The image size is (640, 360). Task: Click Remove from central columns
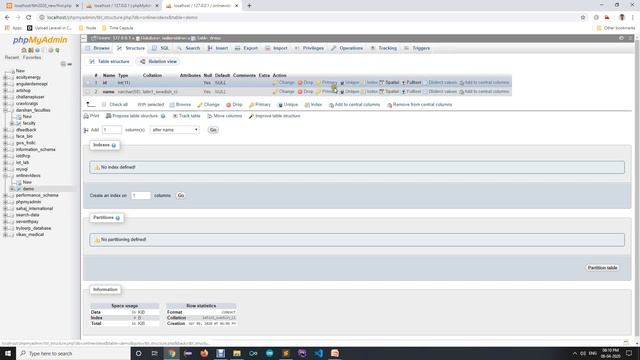[419, 105]
